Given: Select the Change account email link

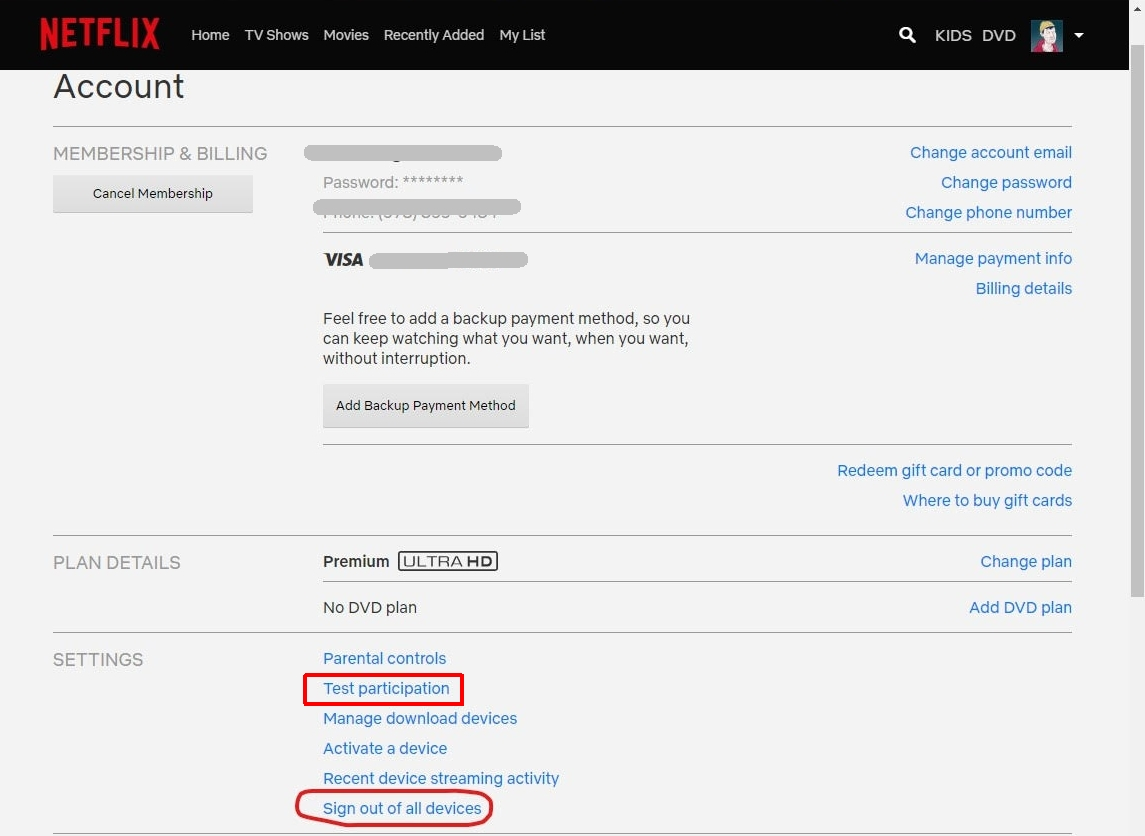Looking at the screenshot, I should pos(990,153).
